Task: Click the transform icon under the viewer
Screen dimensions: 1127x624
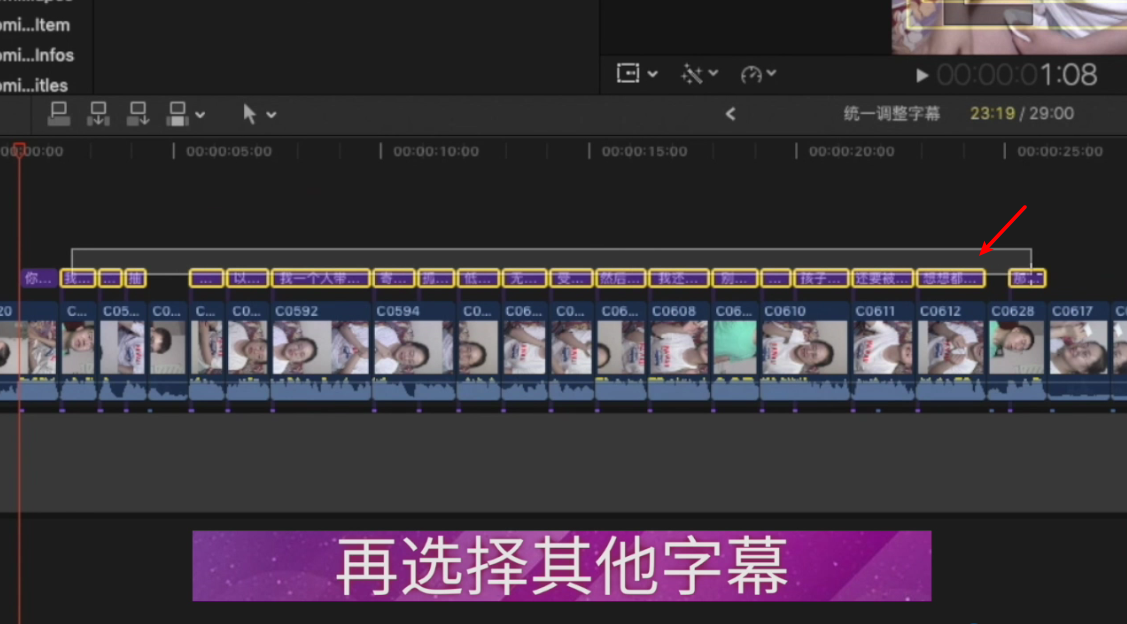Action: point(628,73)
